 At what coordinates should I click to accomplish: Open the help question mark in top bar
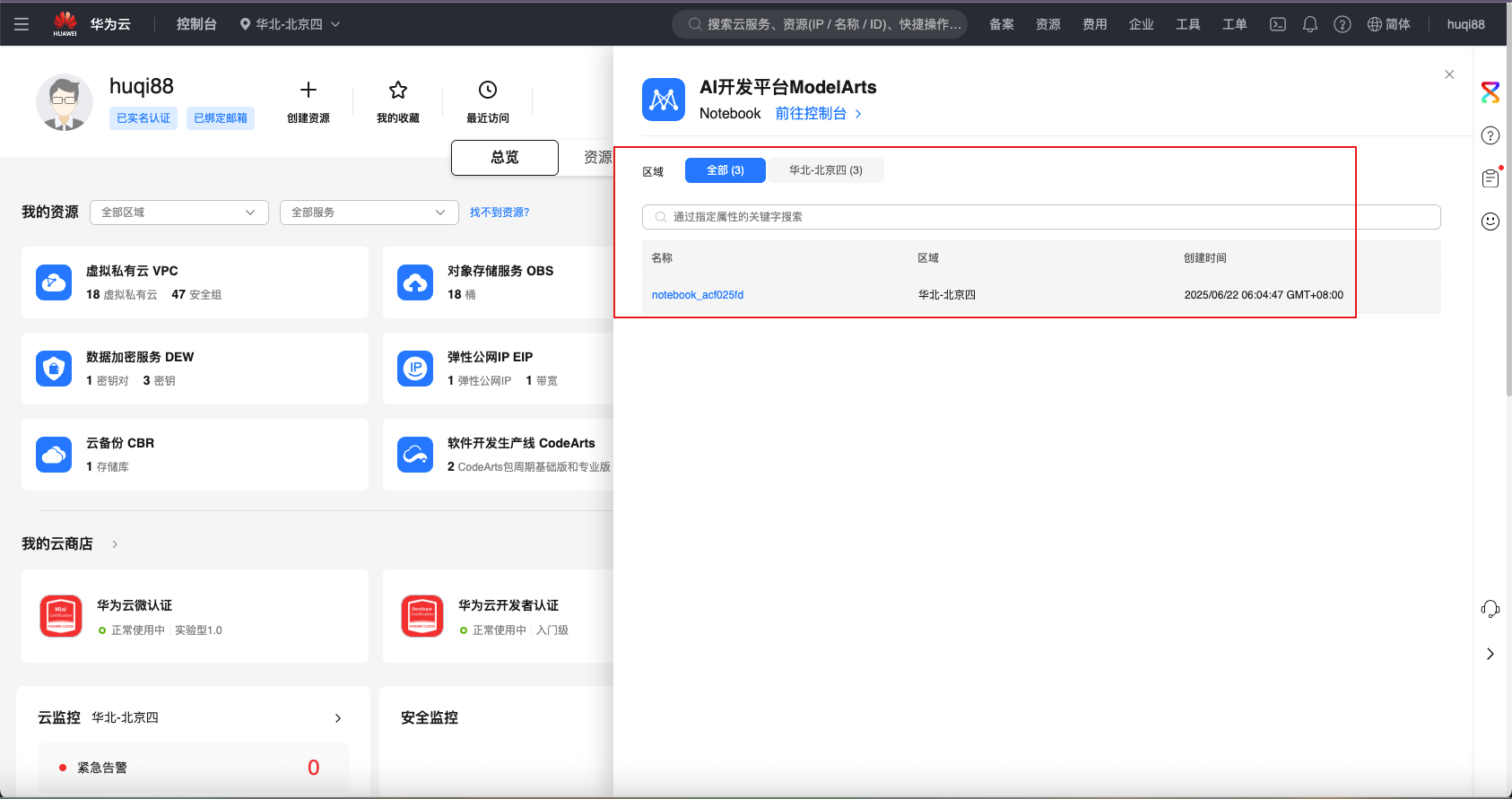(1343, 24)
